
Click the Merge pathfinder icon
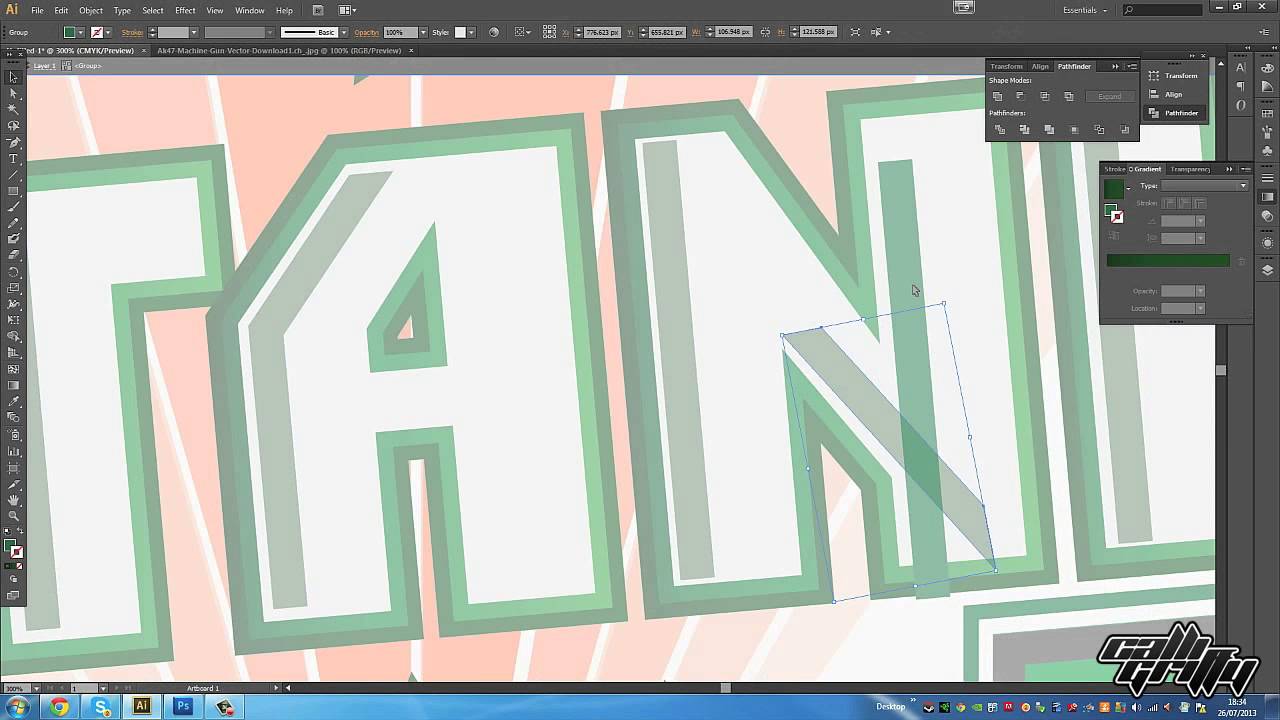1049,130
